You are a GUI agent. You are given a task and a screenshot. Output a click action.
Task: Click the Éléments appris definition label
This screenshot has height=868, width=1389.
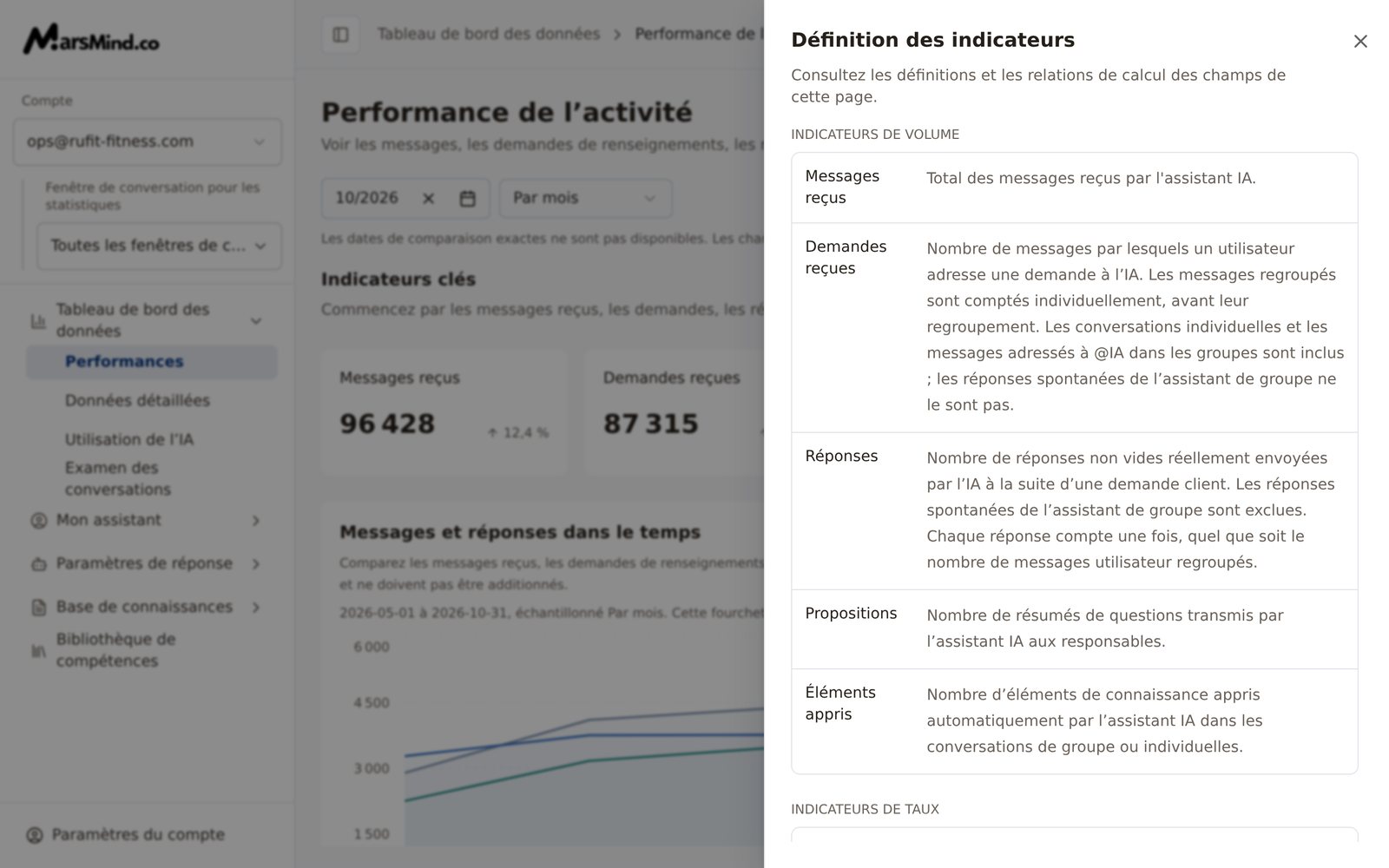click(840, 704)
